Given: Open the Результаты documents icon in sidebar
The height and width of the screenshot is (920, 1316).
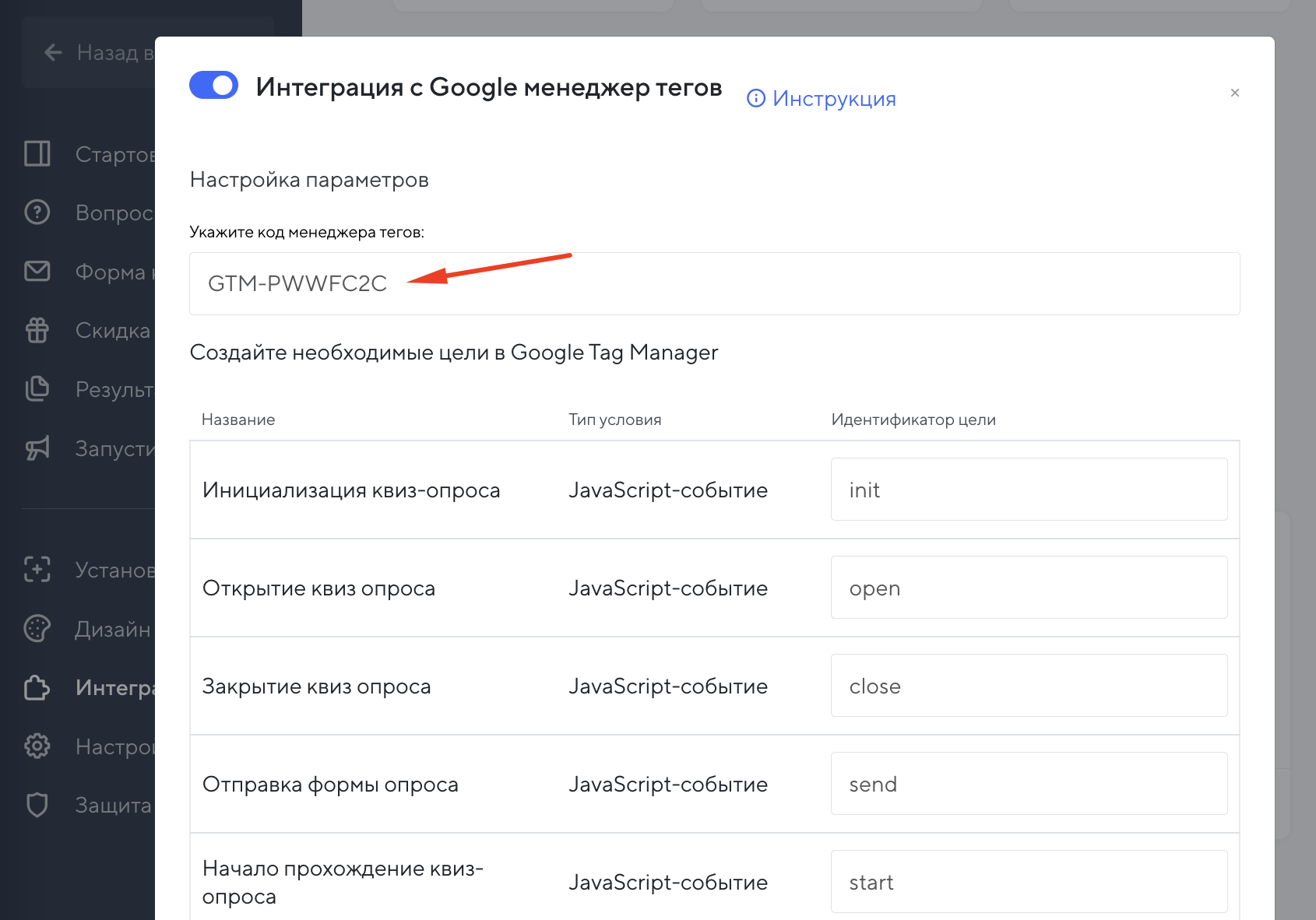Looking at the screenshot, I should coord(37,388).
